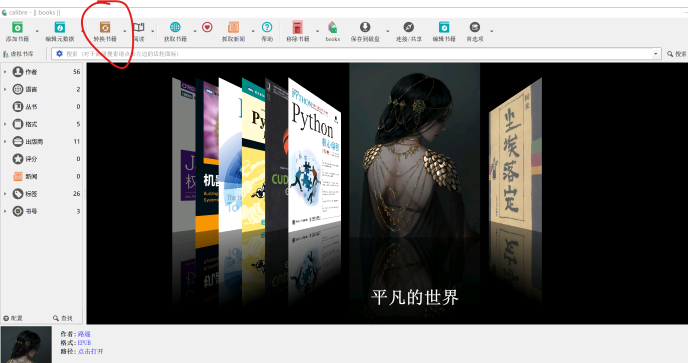The image size is (688, 363).
Task: Click the 连接/共享 (Connect/share) icon
Action: point(408,27)
